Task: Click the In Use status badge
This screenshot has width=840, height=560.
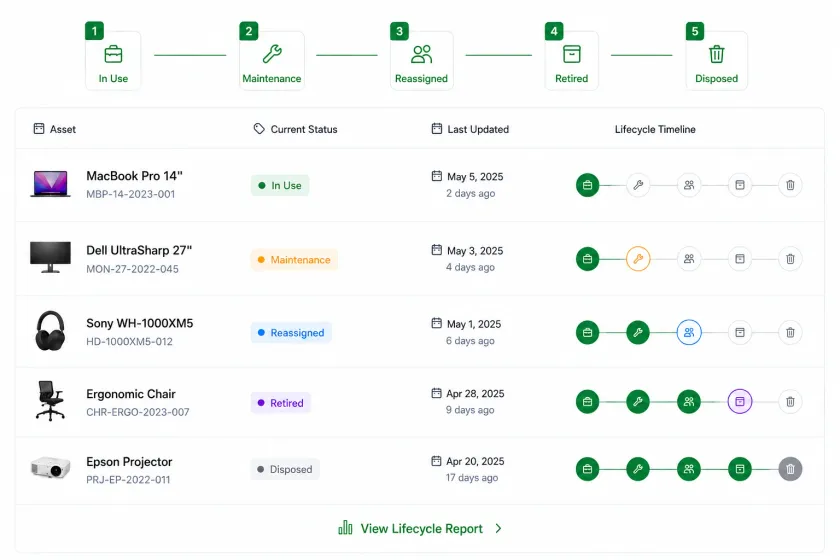Action: [280, 185]
